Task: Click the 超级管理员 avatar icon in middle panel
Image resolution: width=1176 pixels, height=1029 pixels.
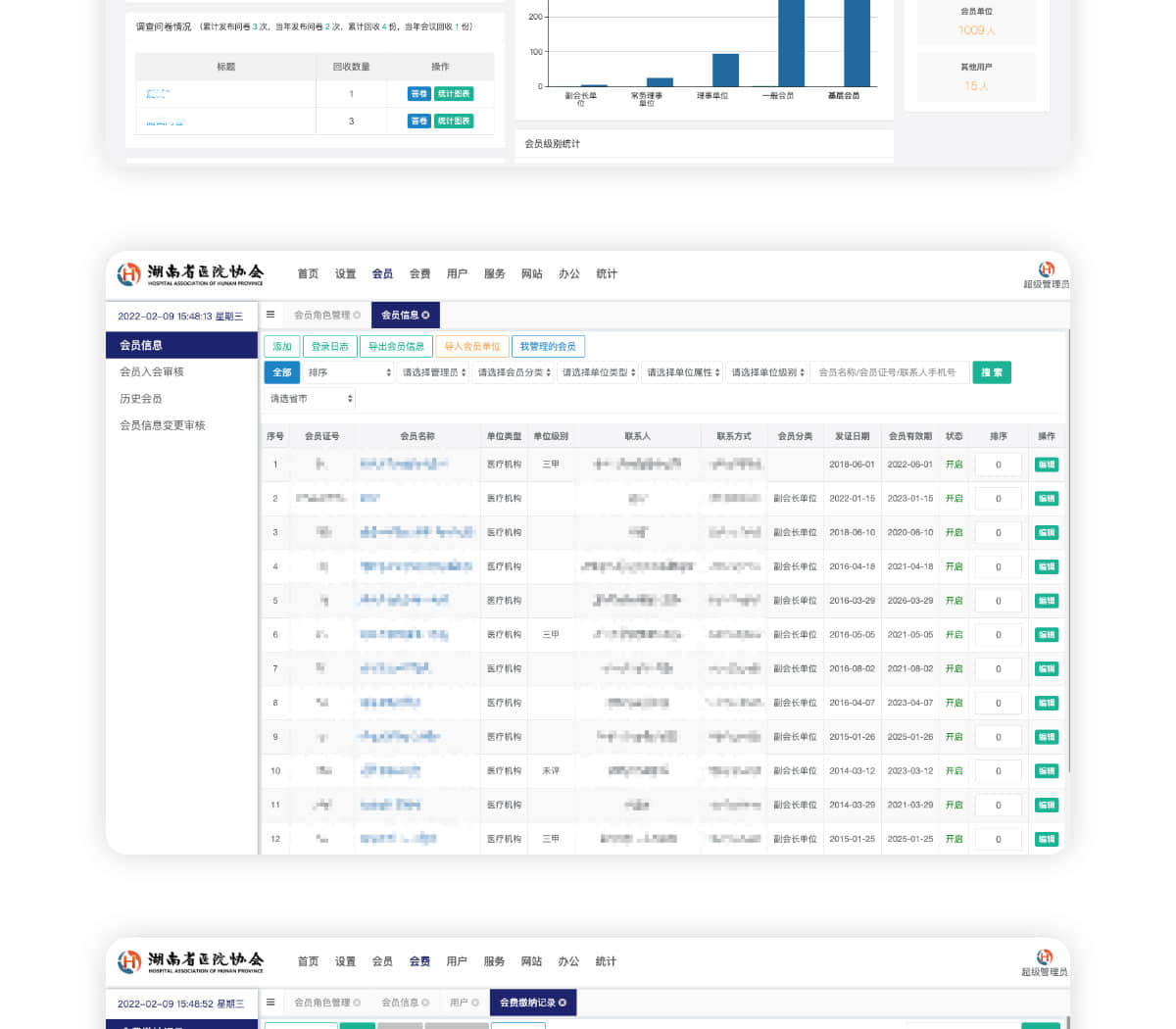Action: point(1046,269)
